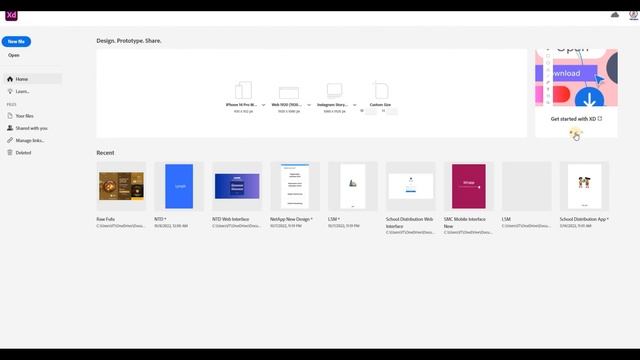The height and width of the screenshot is (360, 640).
Task: Open the School Distribution Web Interface thumbnail
Action: pyautogui.click(x=411, y=186)
